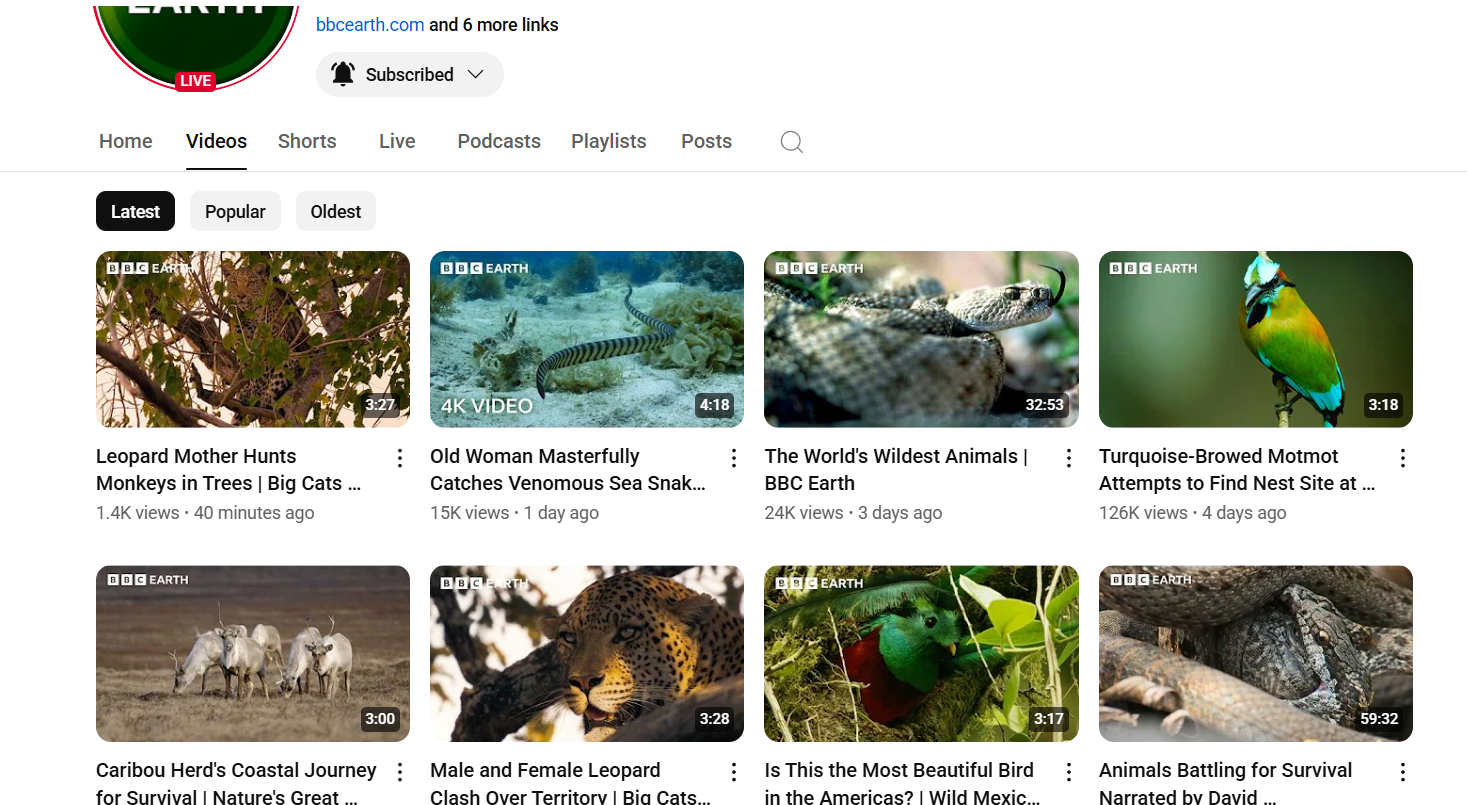Expand the '6 more links' channel links

click(x=510, y=25)
